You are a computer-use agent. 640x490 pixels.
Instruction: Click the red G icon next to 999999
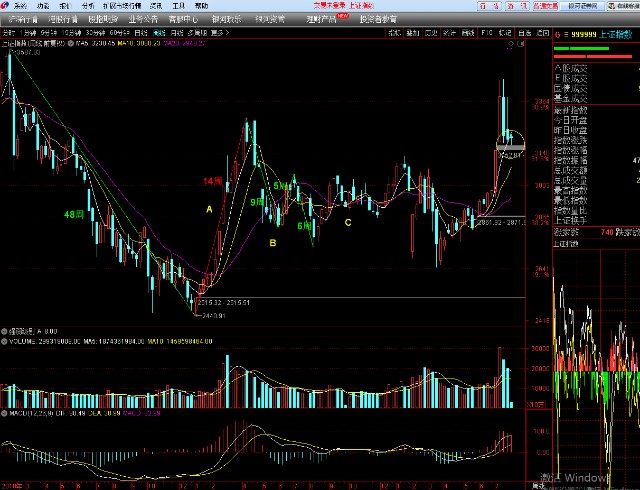[557, 35]
